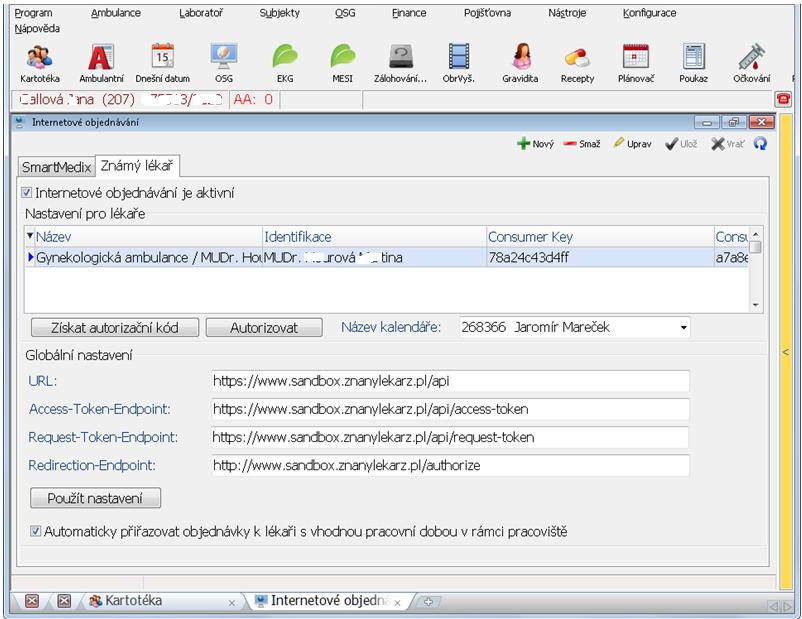Click the Request-Token-Endpoint field
802x619 pixels.
pos(450,437)
